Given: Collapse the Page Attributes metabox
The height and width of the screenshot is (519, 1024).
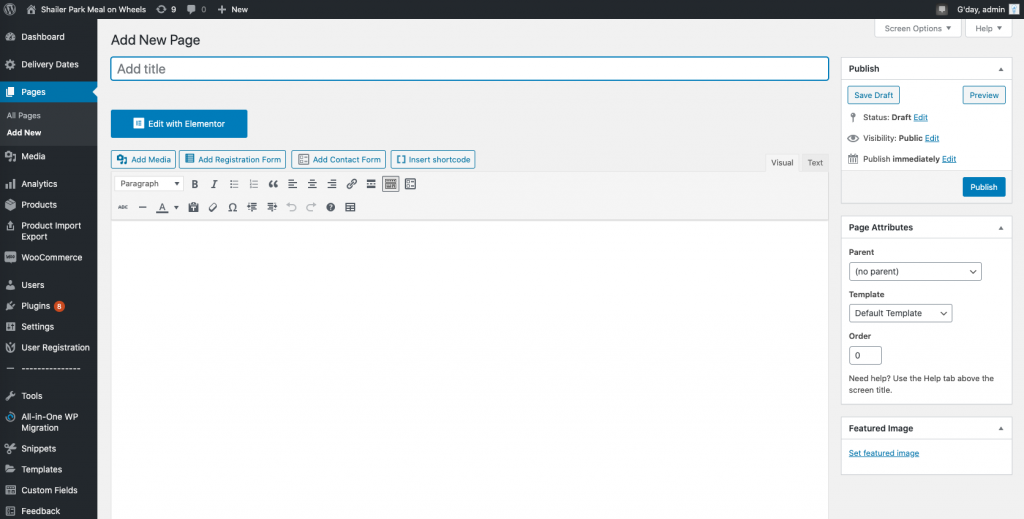Looking at the screenshot, I should click(1000, 228).
